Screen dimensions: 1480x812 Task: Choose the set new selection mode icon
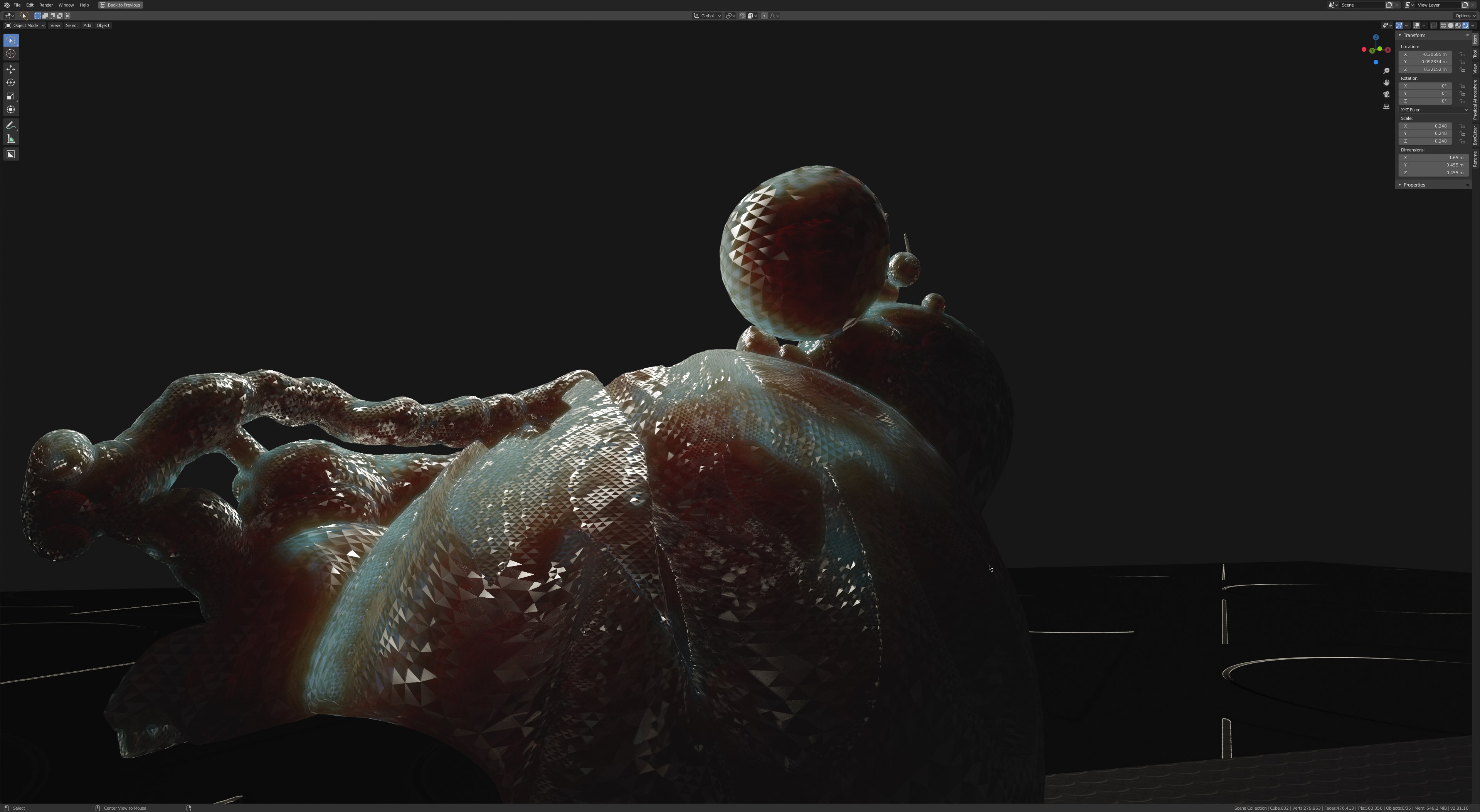point(38,16)
